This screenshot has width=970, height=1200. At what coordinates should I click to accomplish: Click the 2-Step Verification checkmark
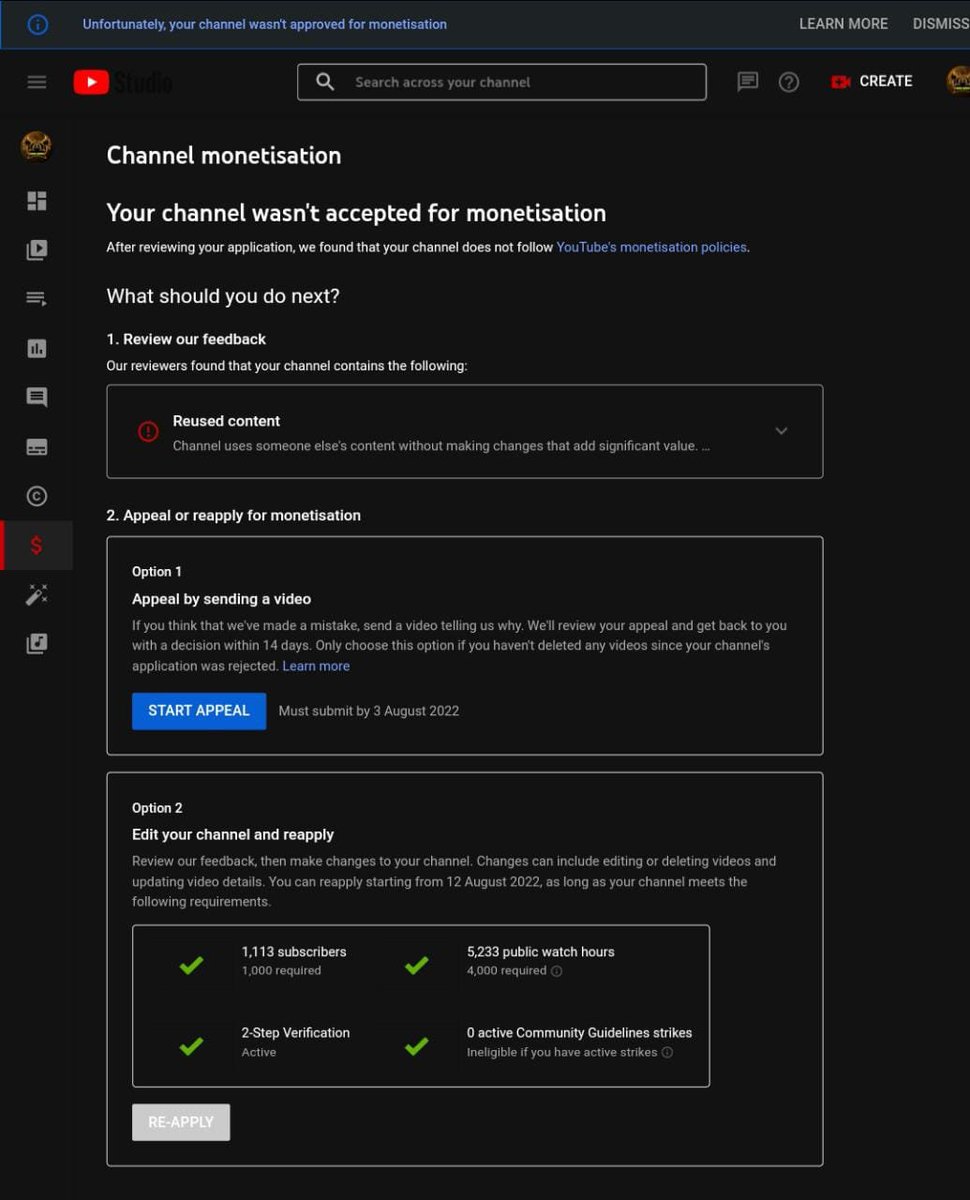(x=191, y=1046)
